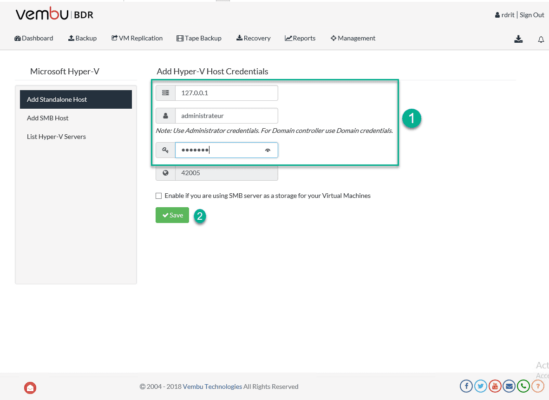Click the help question mark icon
The width and height of the screenshot is (549, 400).
tap(538, 386)
